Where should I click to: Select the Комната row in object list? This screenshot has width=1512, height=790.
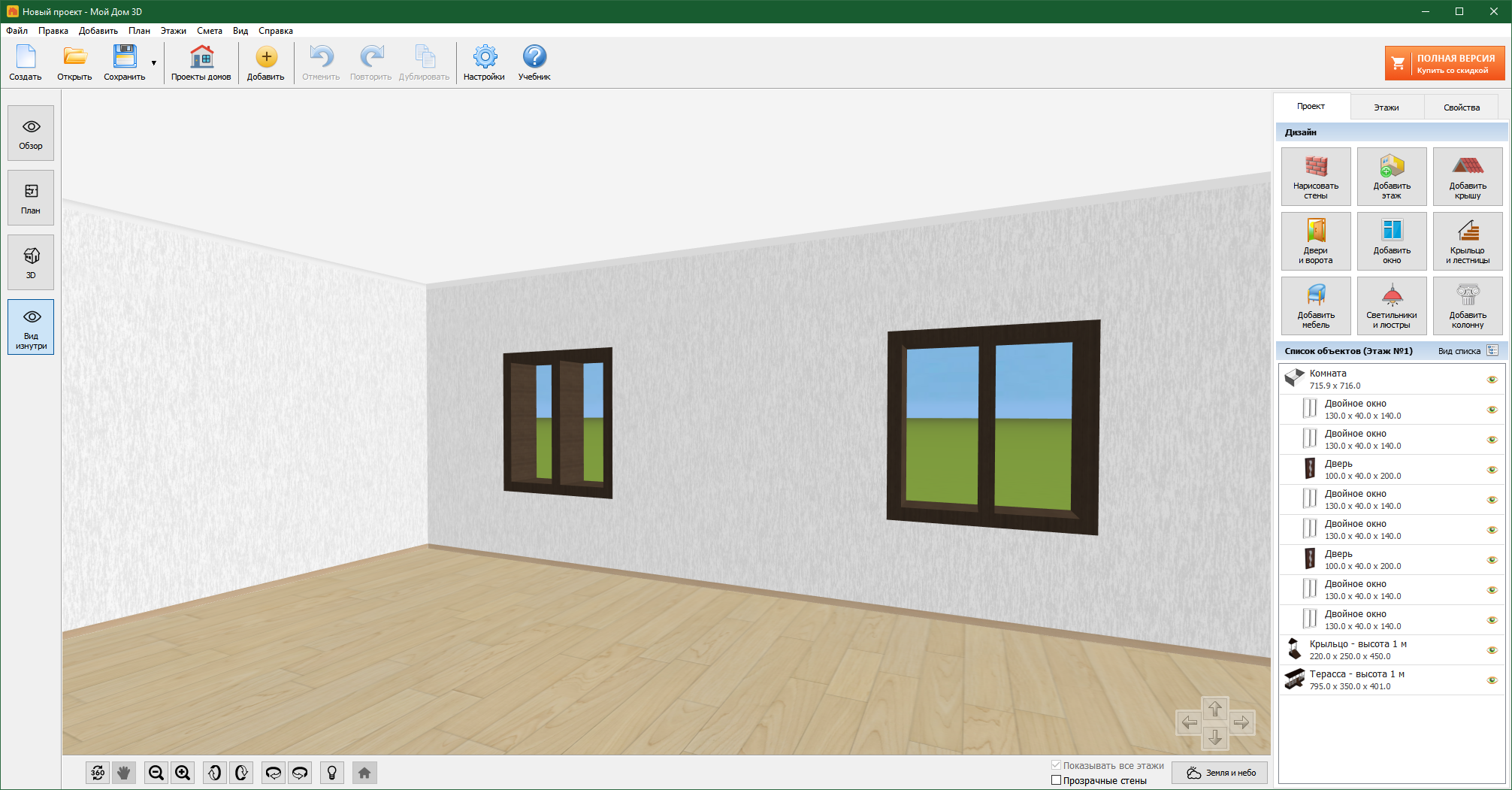(x=1392, y=380)
